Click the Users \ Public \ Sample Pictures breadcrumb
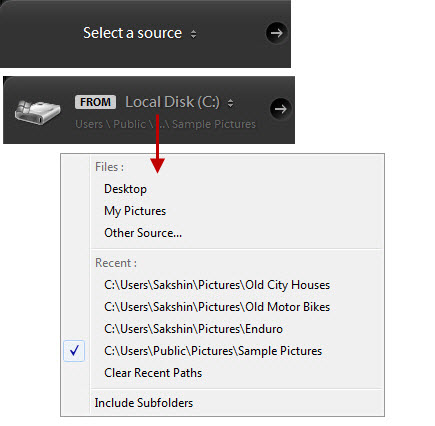The height and width of the screenshot is (426, 435). coord(165,124)
